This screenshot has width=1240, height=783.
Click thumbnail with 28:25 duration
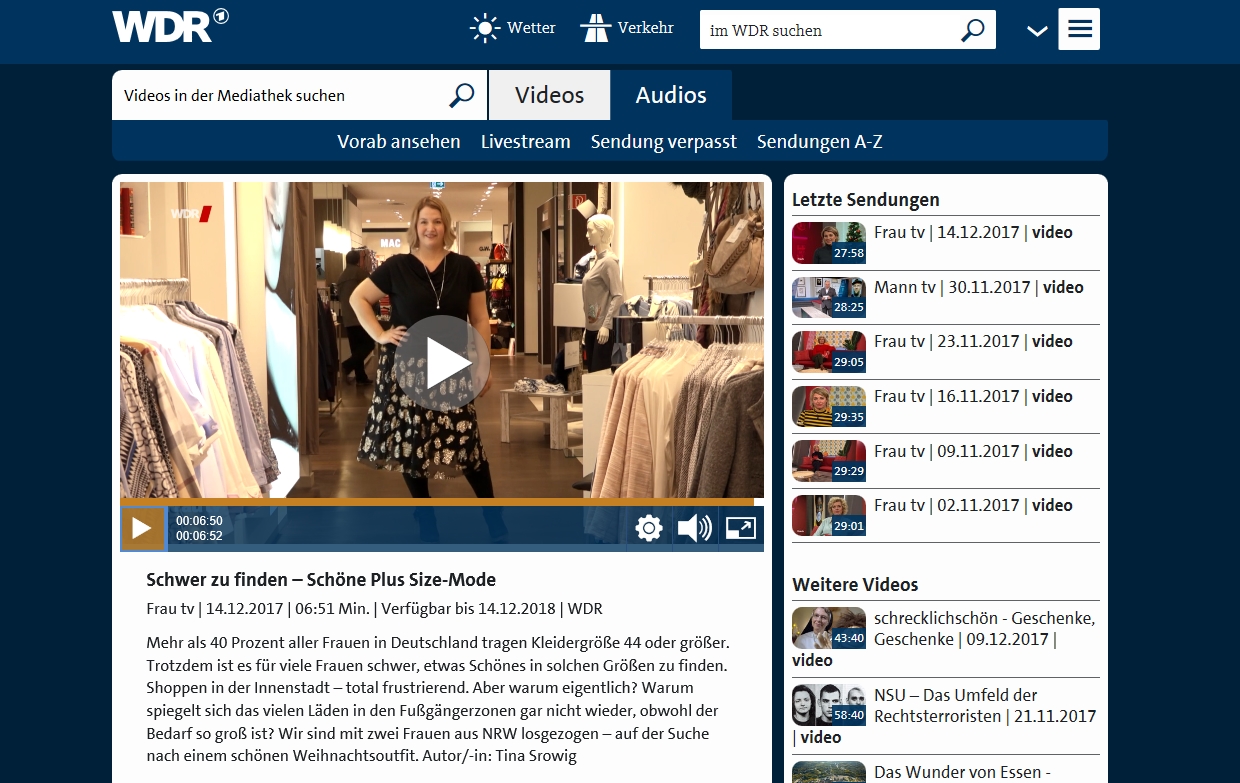pyautogui.click(x=829, y=297)
